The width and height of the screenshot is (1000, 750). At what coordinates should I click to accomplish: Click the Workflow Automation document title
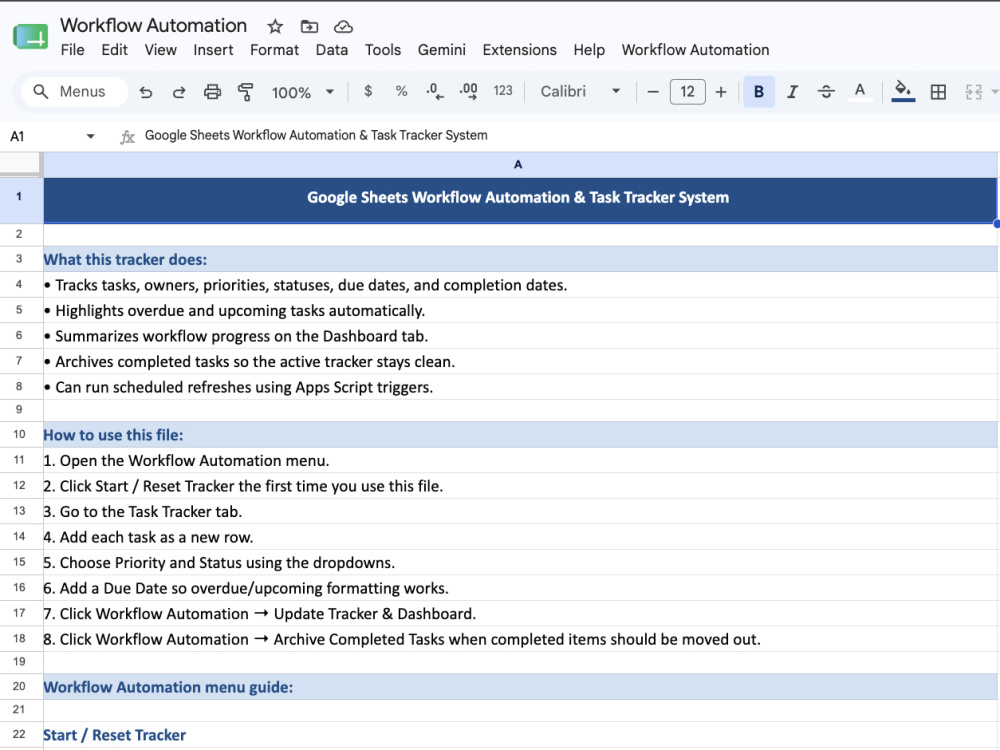point(153,26)
